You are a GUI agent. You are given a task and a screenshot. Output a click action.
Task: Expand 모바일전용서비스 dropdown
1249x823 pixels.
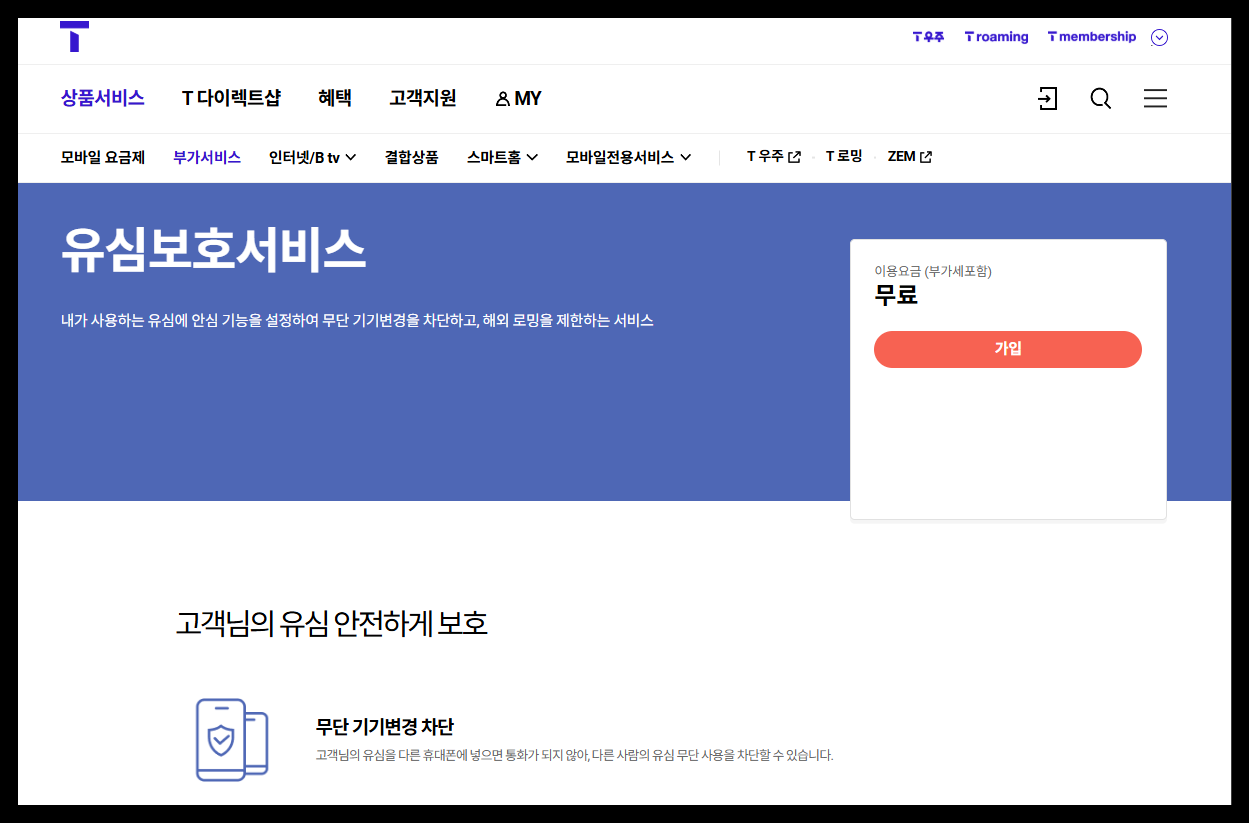629,157
